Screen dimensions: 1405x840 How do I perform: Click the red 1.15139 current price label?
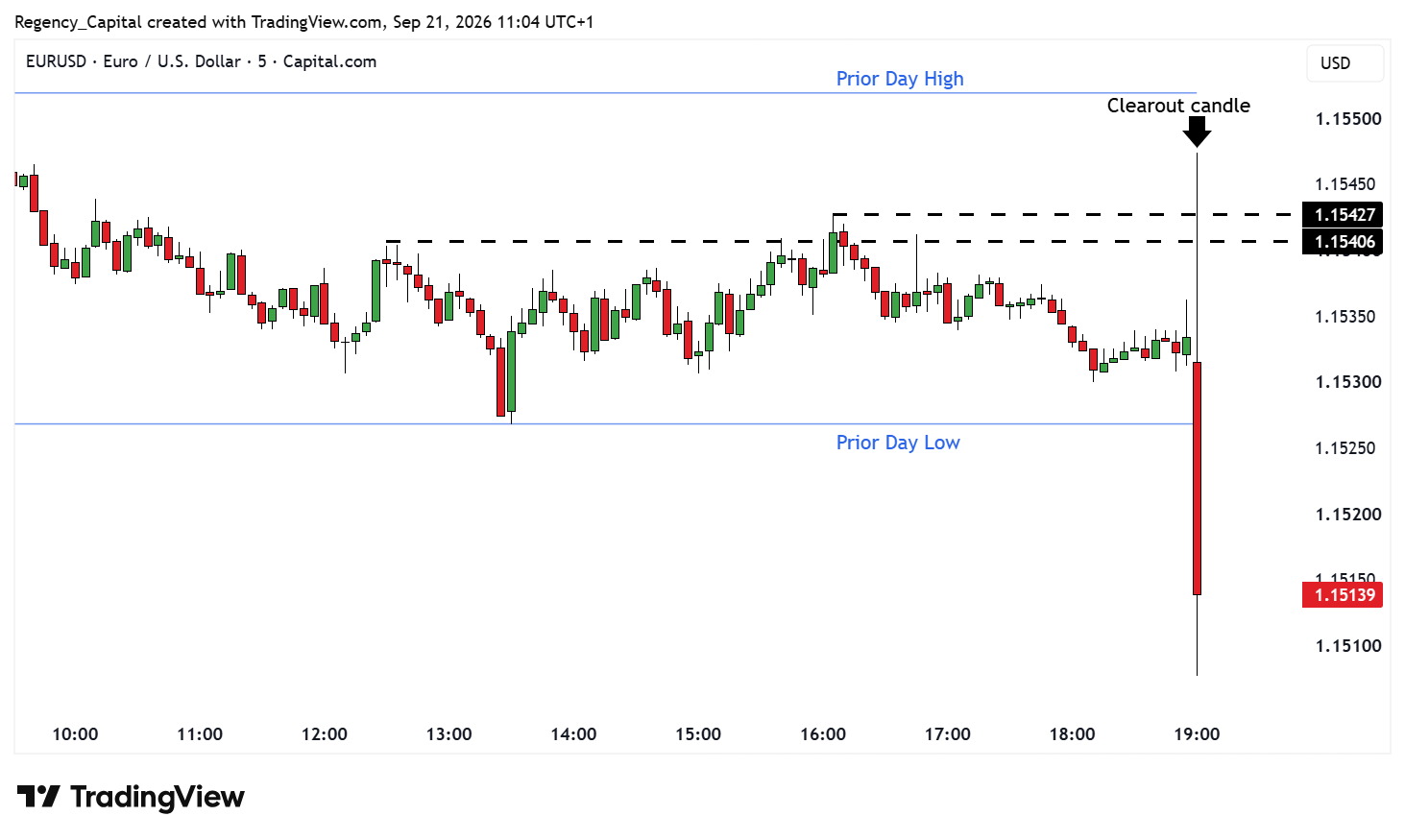coord(1343,595)
